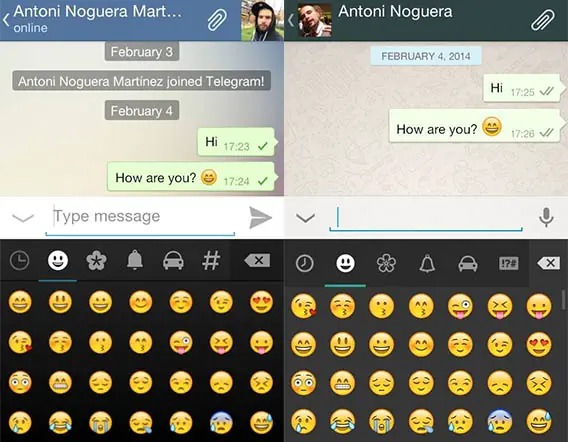Insert heart-eyes emoji in WhatsApp keyboard
The width and height of the screenshot is (568, 442).
coord(539,344)
